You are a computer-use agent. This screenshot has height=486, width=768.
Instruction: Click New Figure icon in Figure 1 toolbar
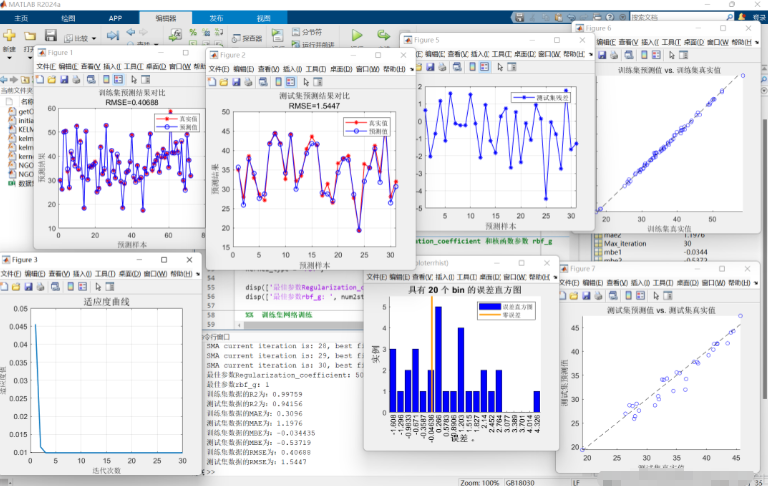click(x=40, y=79)
